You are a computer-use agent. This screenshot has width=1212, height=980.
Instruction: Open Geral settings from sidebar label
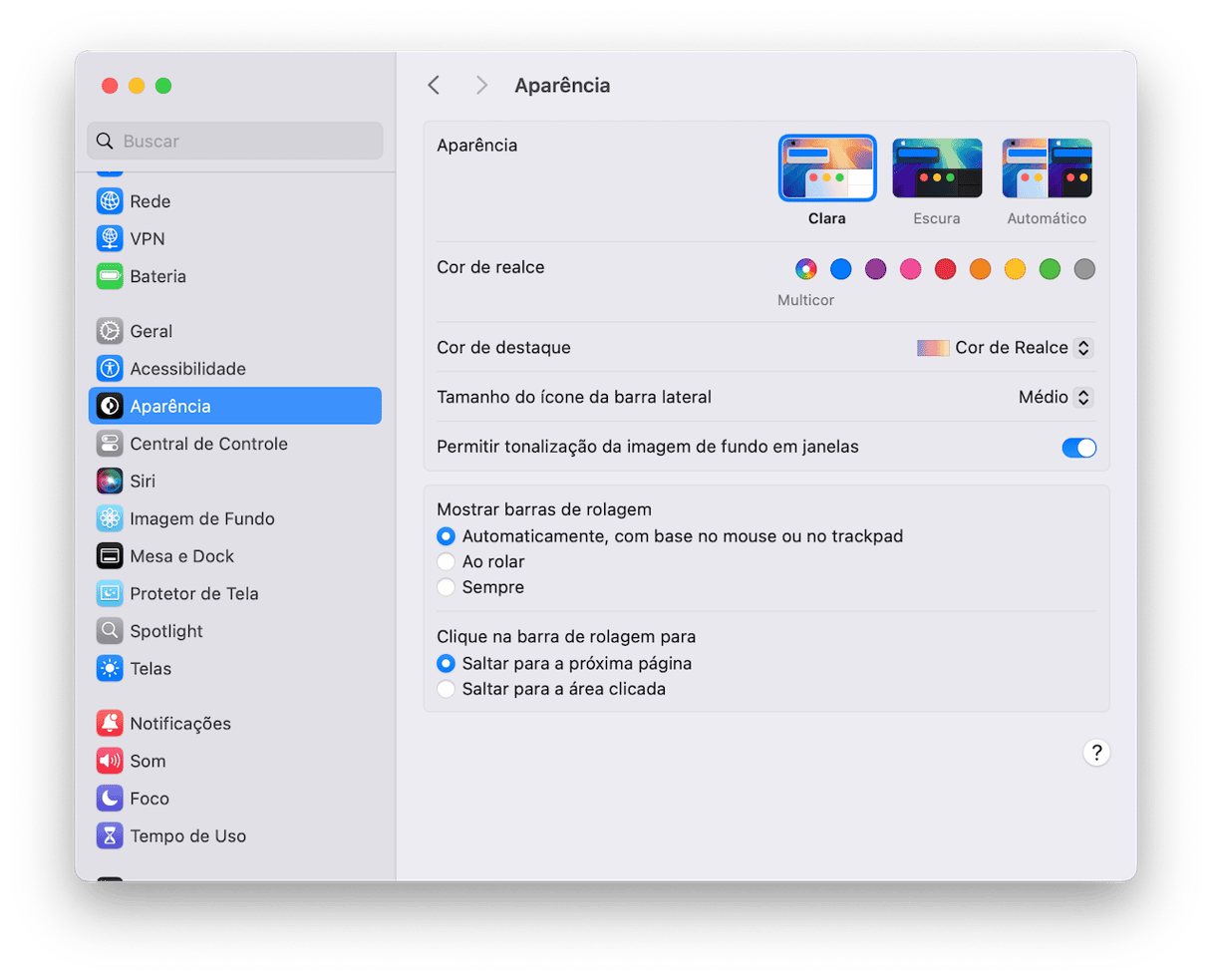point(151,331)
